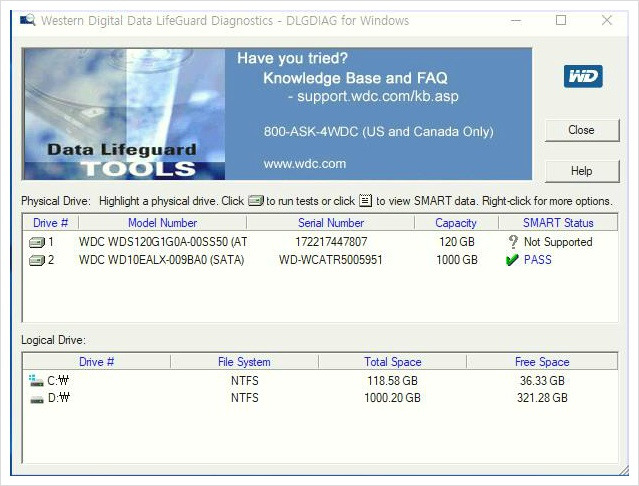Close the window with title bar X
The height and width of the screenshot is (486, 639).
[x=607, y=20]
